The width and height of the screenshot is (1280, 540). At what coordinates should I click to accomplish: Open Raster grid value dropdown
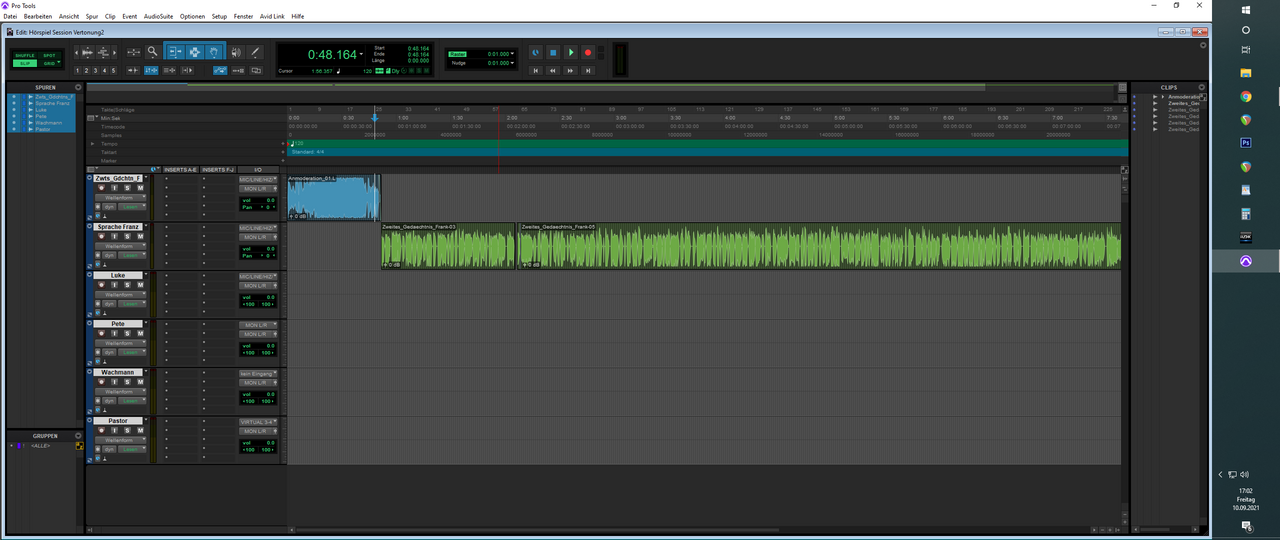[x=512, y=53]
